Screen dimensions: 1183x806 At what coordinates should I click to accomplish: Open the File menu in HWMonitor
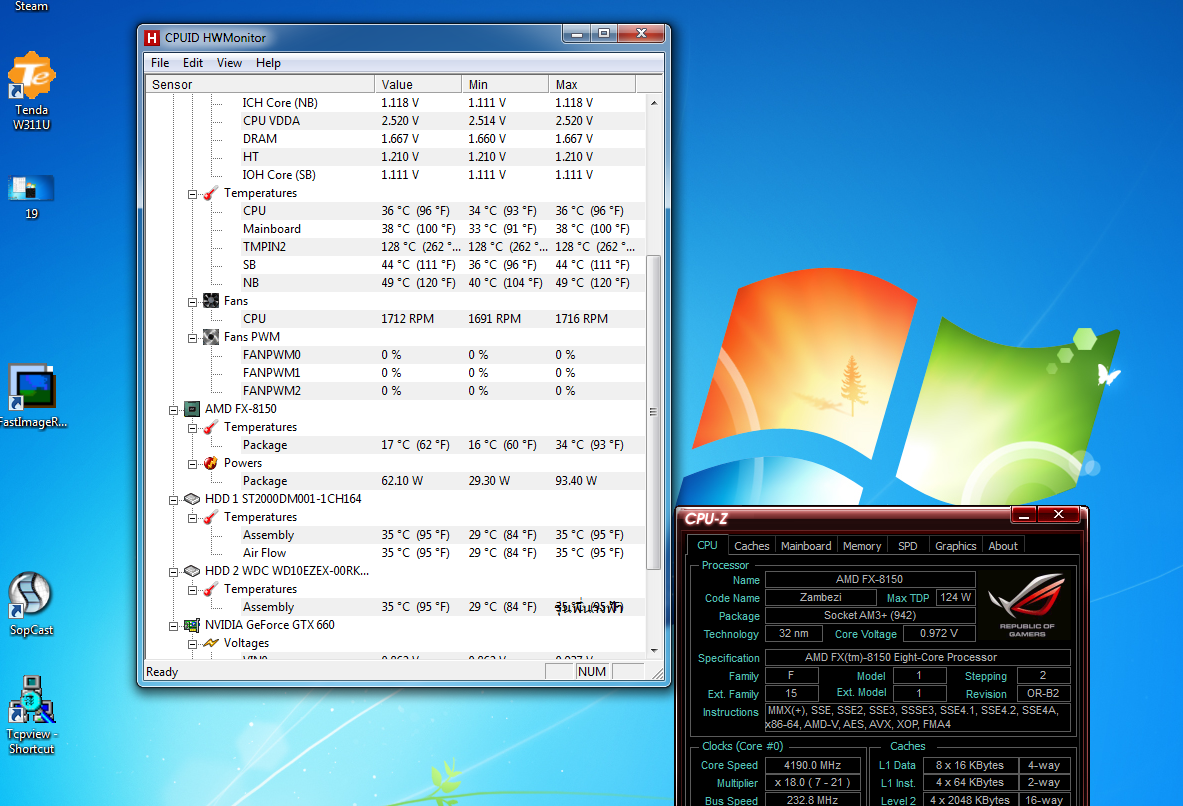pos(160,63)
